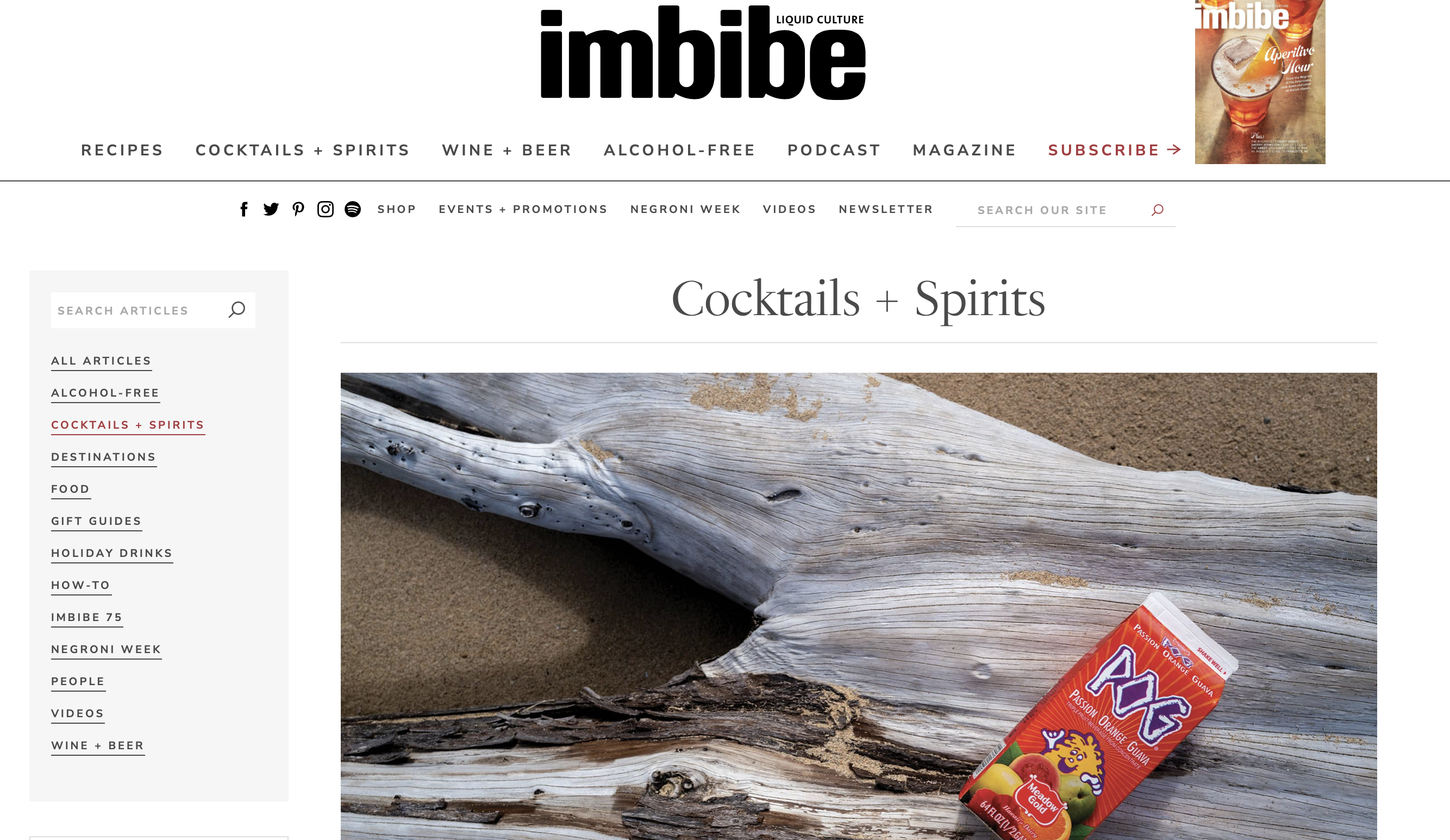The image size is (1450, 840).
Task: Select Imbibe 75 sidebar category
Action: [x=87, y=617]
